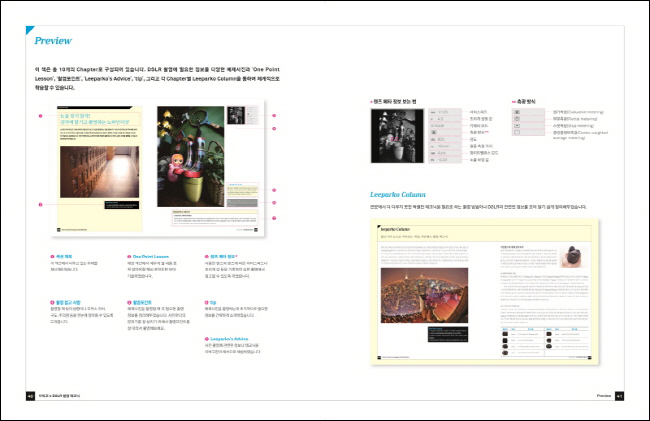This screenshot has width=650, height=421.
Task: Click the Evaluative metering icon
Action: (516, 115)
